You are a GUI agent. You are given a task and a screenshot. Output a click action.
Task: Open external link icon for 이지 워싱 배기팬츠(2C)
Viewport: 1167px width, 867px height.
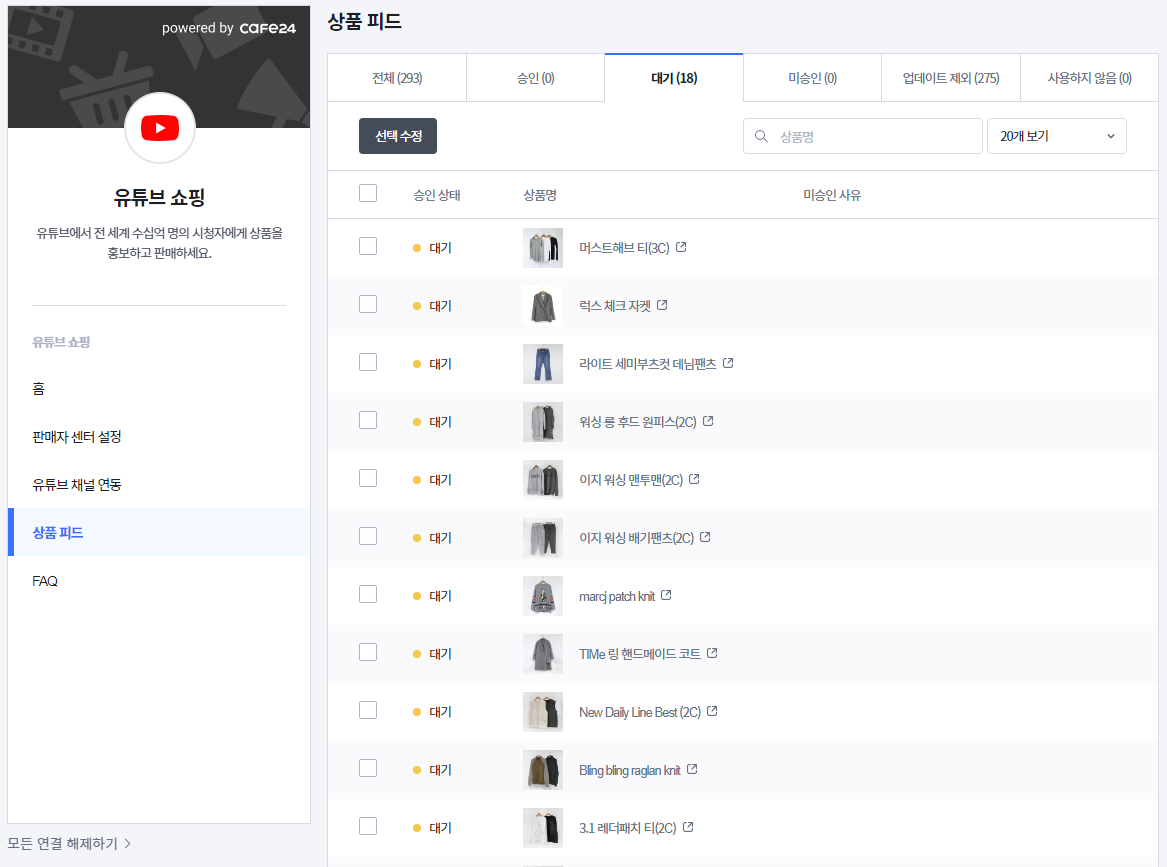(706, 537)
